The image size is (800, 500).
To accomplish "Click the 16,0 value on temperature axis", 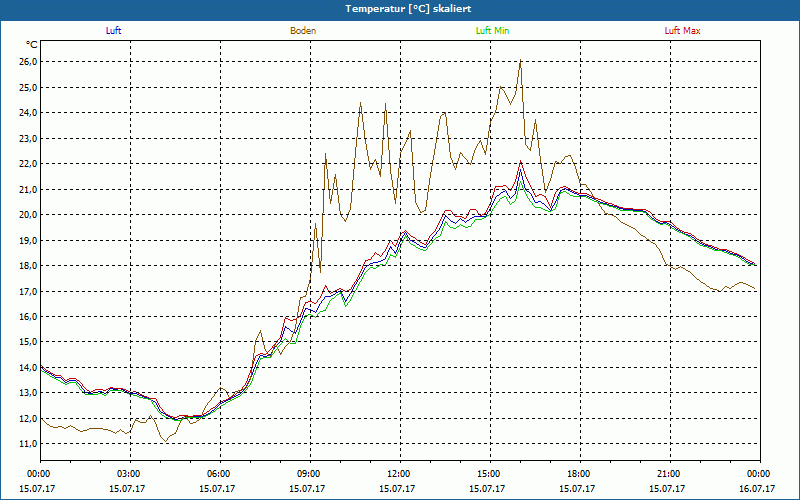I will pyautogui.click(x=28, y=317).
